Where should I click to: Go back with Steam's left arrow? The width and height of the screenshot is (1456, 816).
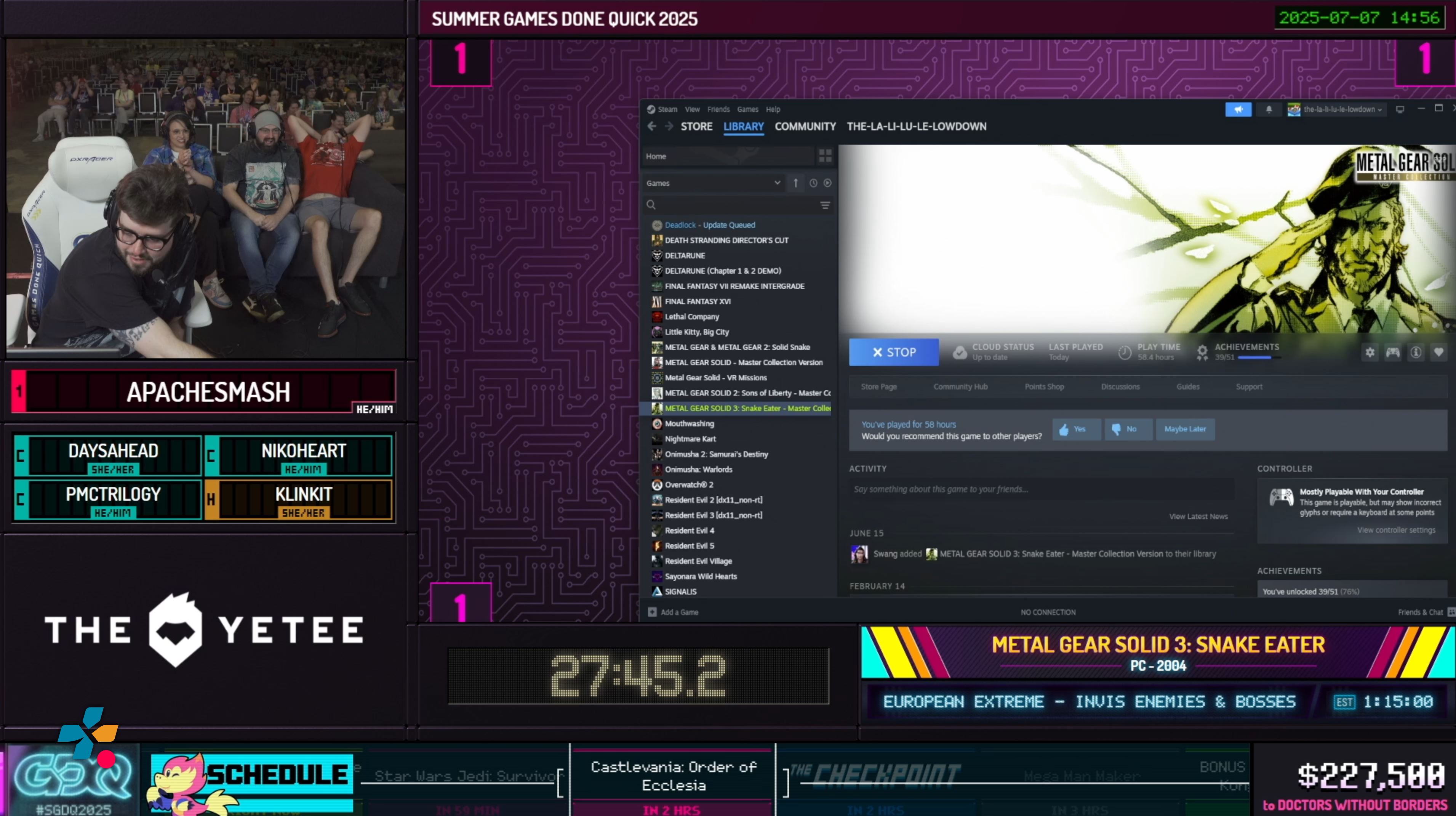[x=652, y=127]
